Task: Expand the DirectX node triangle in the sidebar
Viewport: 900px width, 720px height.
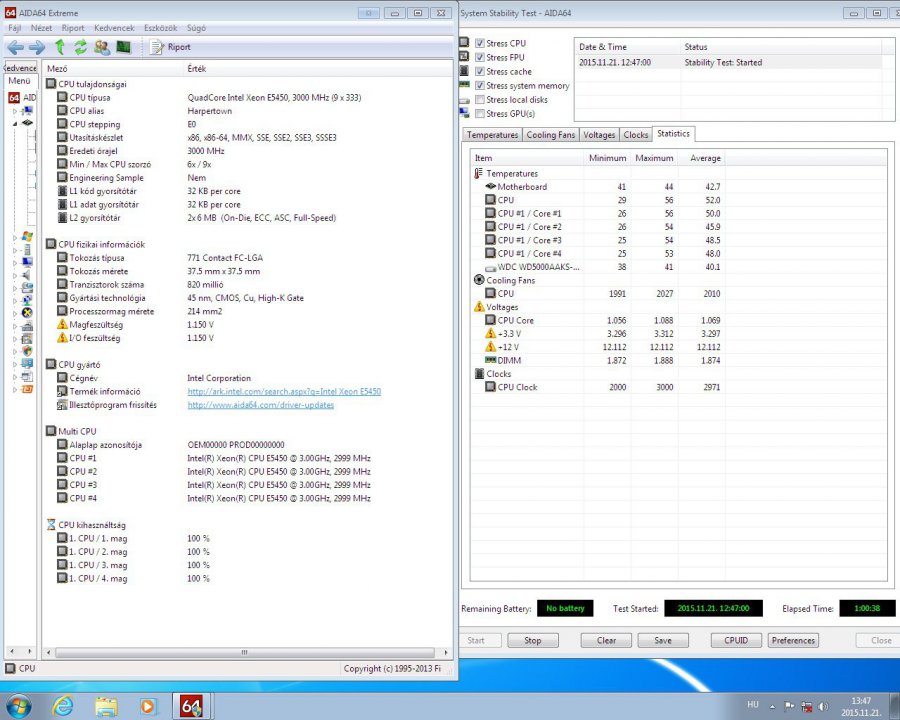Action: 15,313
